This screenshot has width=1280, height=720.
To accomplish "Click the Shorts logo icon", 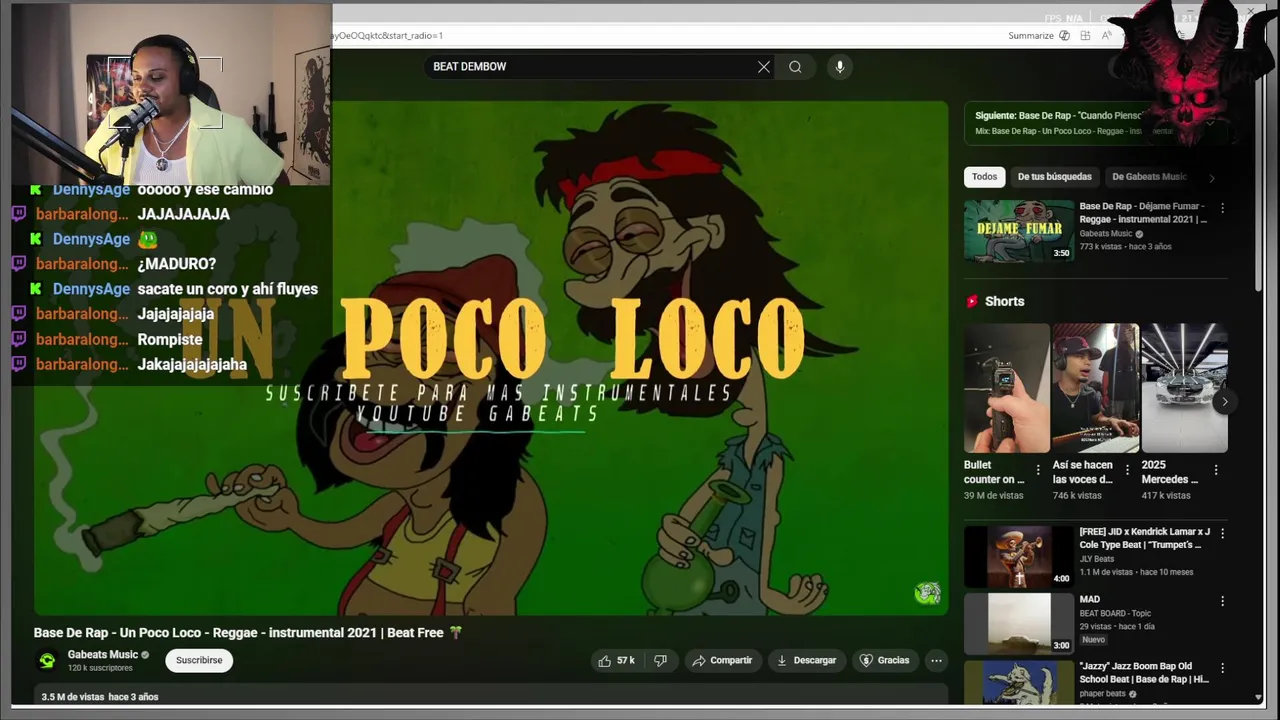I will click(972, 301).
